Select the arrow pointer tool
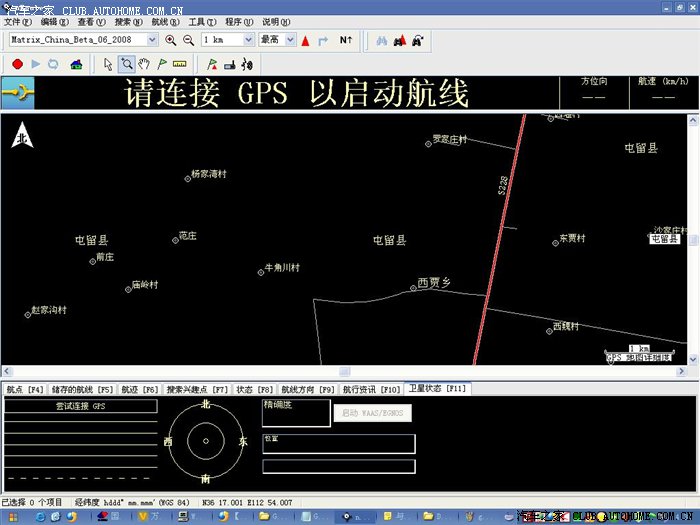Viewport: 700px width, 525px height. [x=108, y=64]
